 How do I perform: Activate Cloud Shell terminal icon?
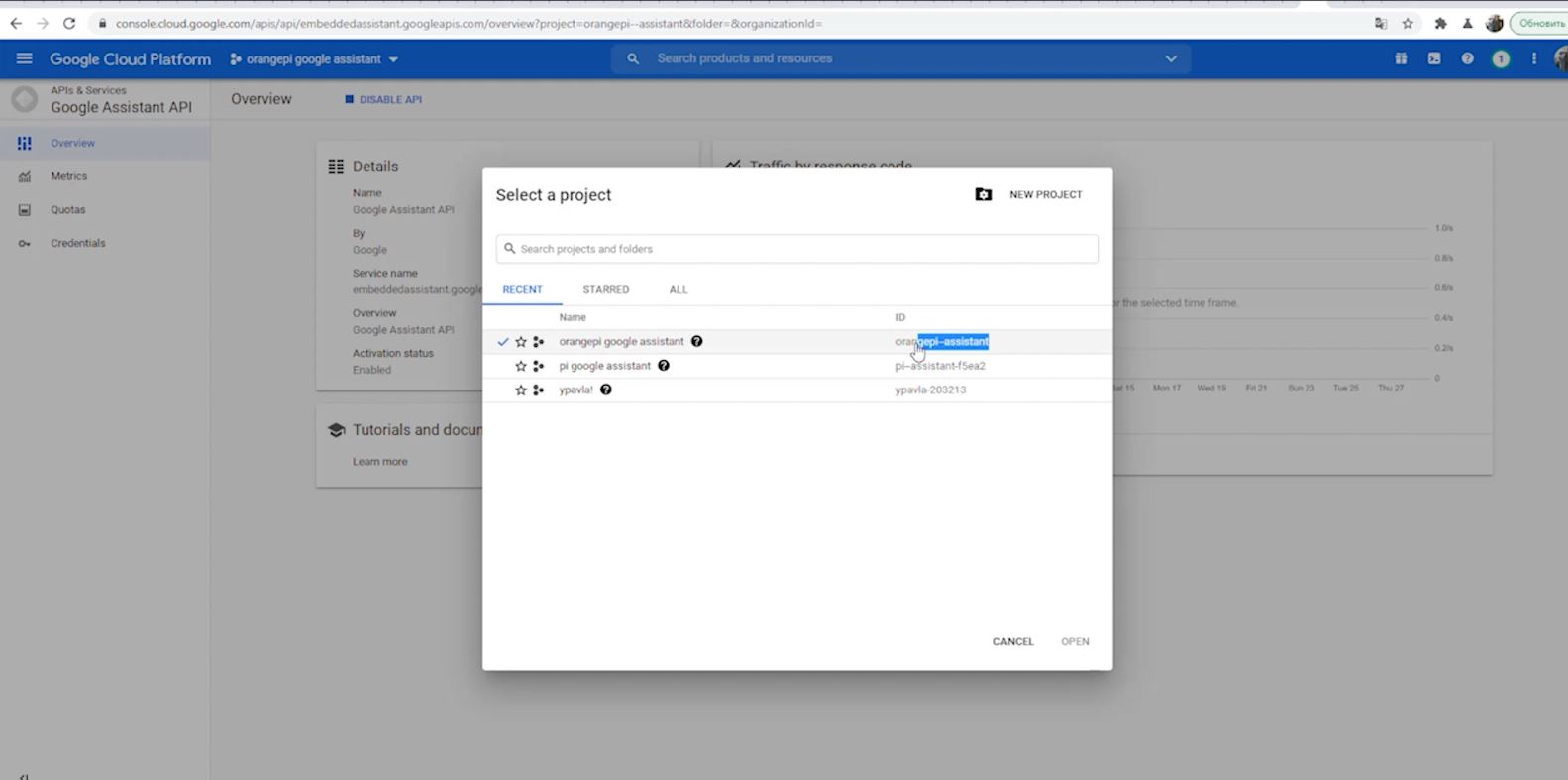click(1434, 59)
